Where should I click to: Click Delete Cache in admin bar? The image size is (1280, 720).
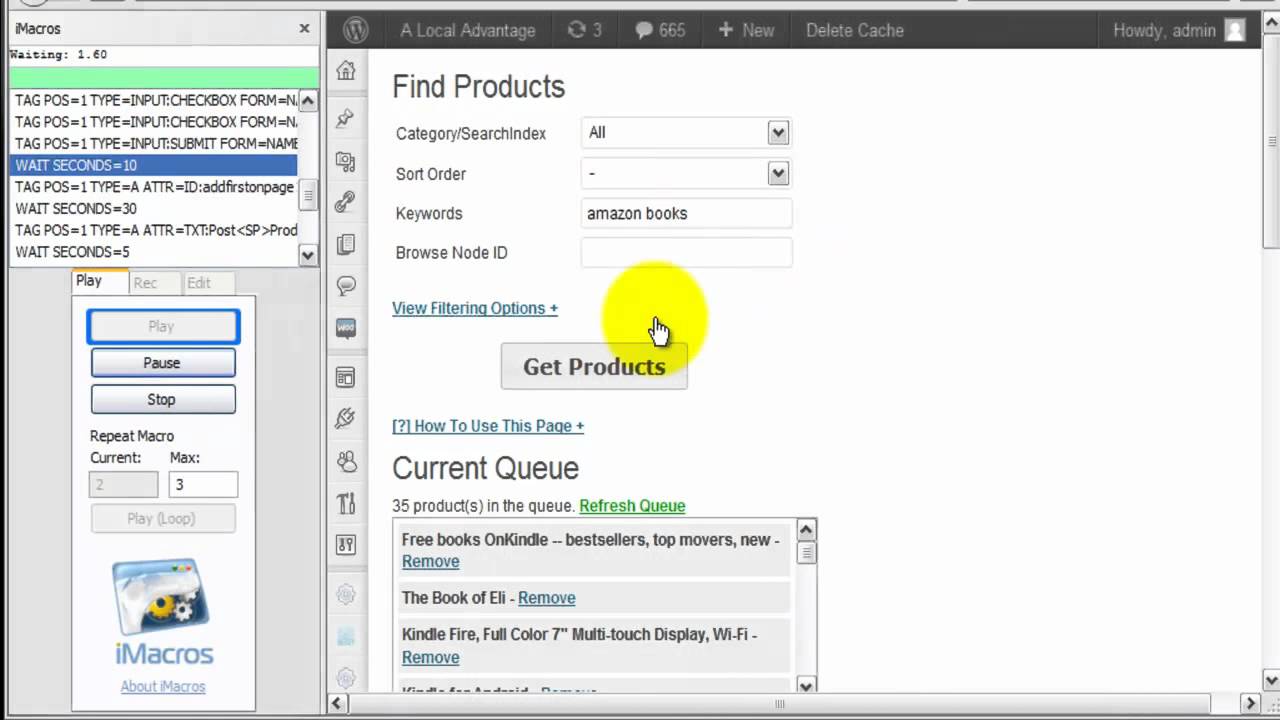[x=855, y=30]
